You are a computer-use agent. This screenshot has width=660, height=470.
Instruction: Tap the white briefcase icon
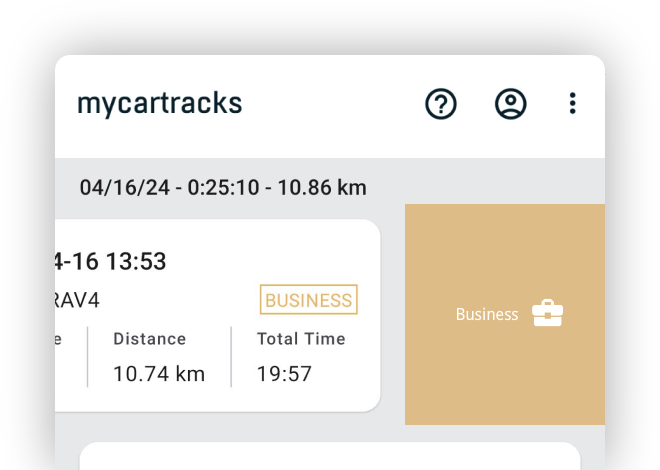pos(547,313)
